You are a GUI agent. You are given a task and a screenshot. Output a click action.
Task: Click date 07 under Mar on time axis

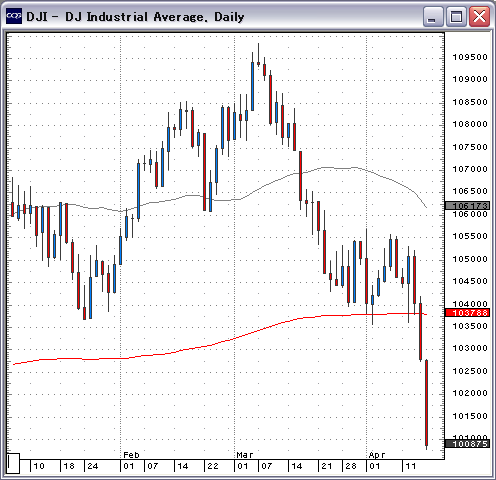point(267,466)
